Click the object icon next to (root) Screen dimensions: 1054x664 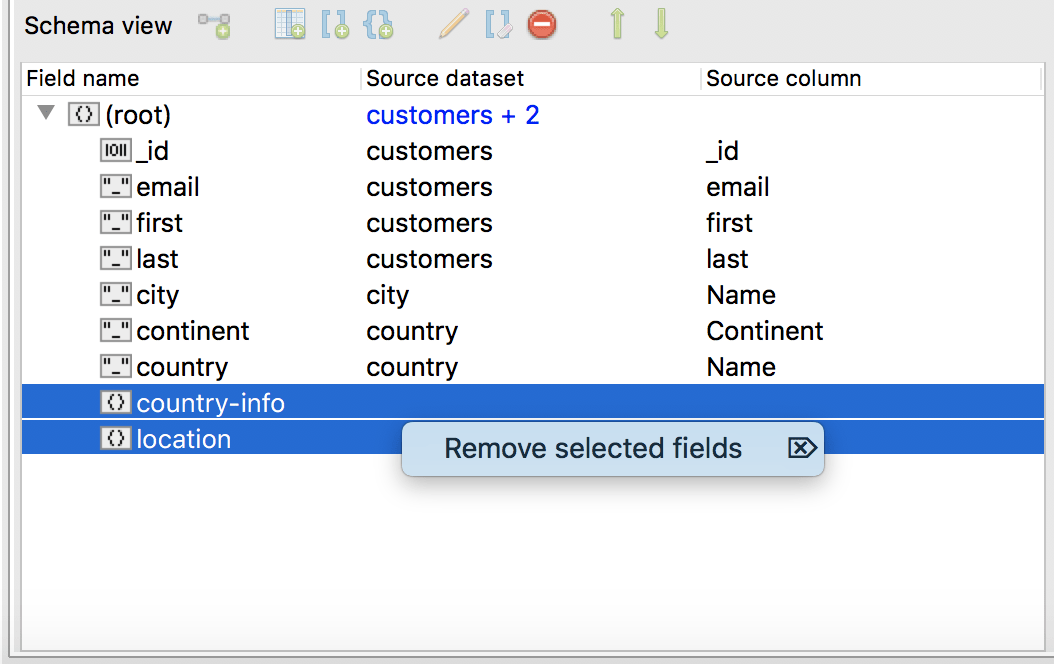(83, 114)
